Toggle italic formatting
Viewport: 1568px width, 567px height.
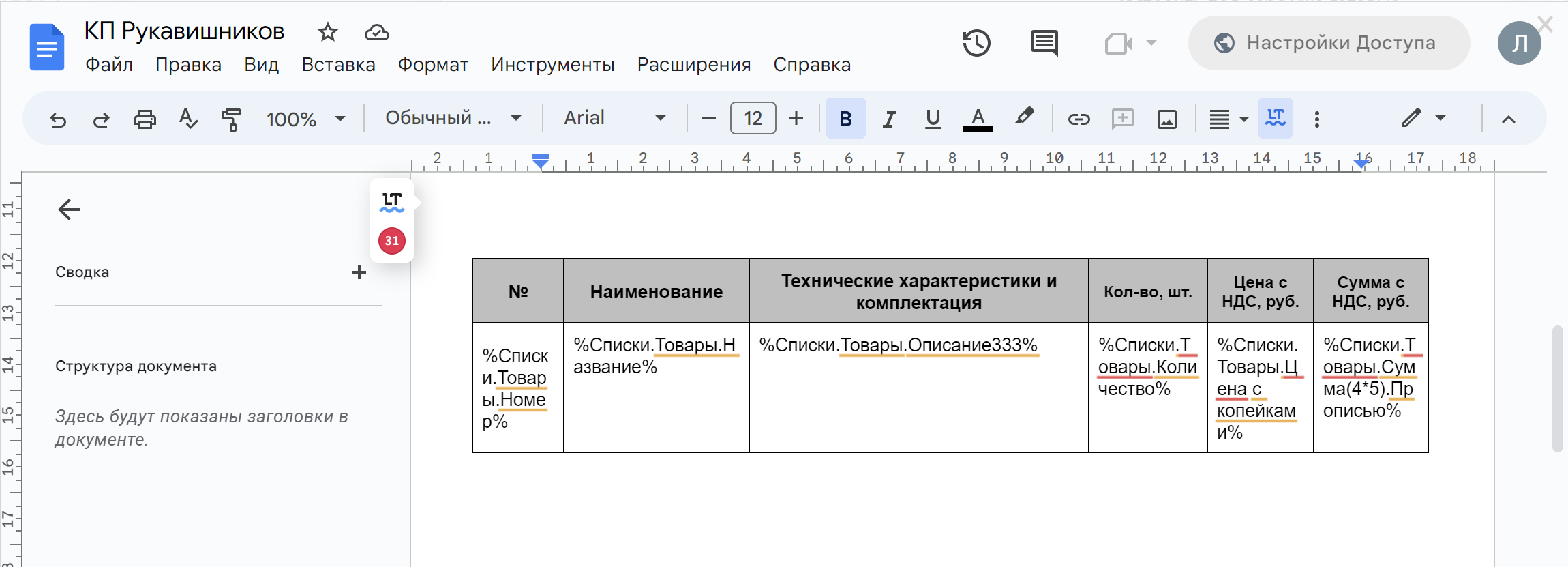pyautogui.click(x=889, y=119)
